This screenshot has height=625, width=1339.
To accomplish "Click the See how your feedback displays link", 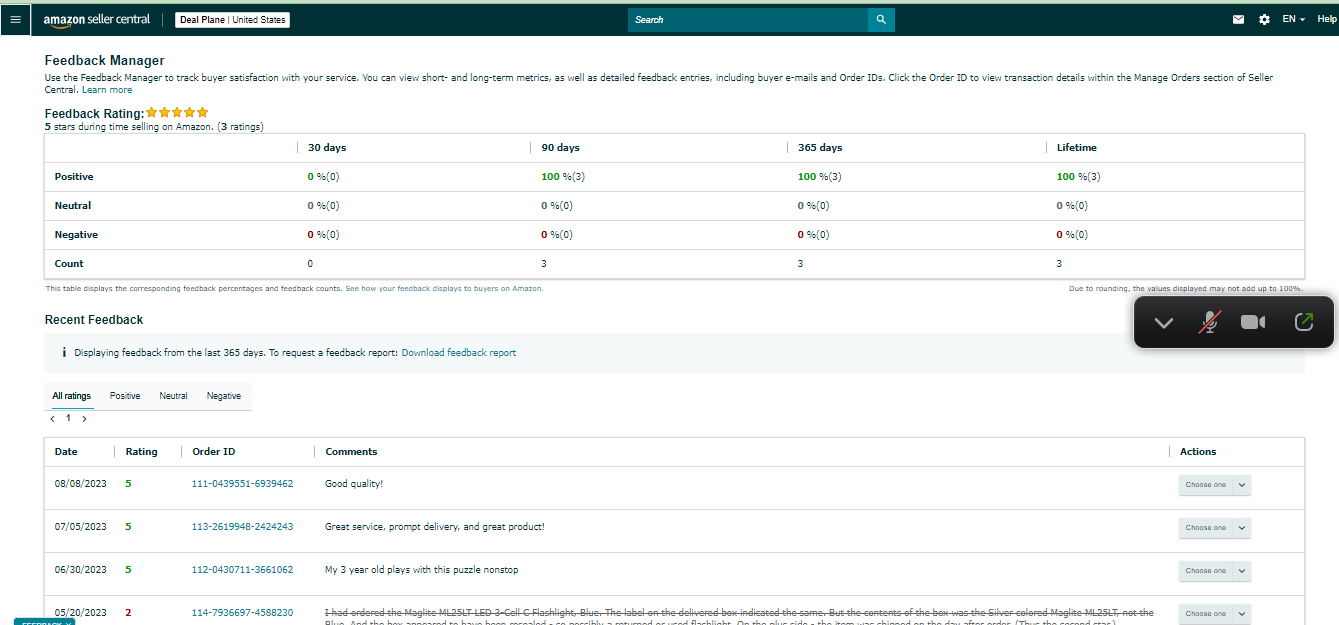I will pyautogui.click(x=444, y=288).
